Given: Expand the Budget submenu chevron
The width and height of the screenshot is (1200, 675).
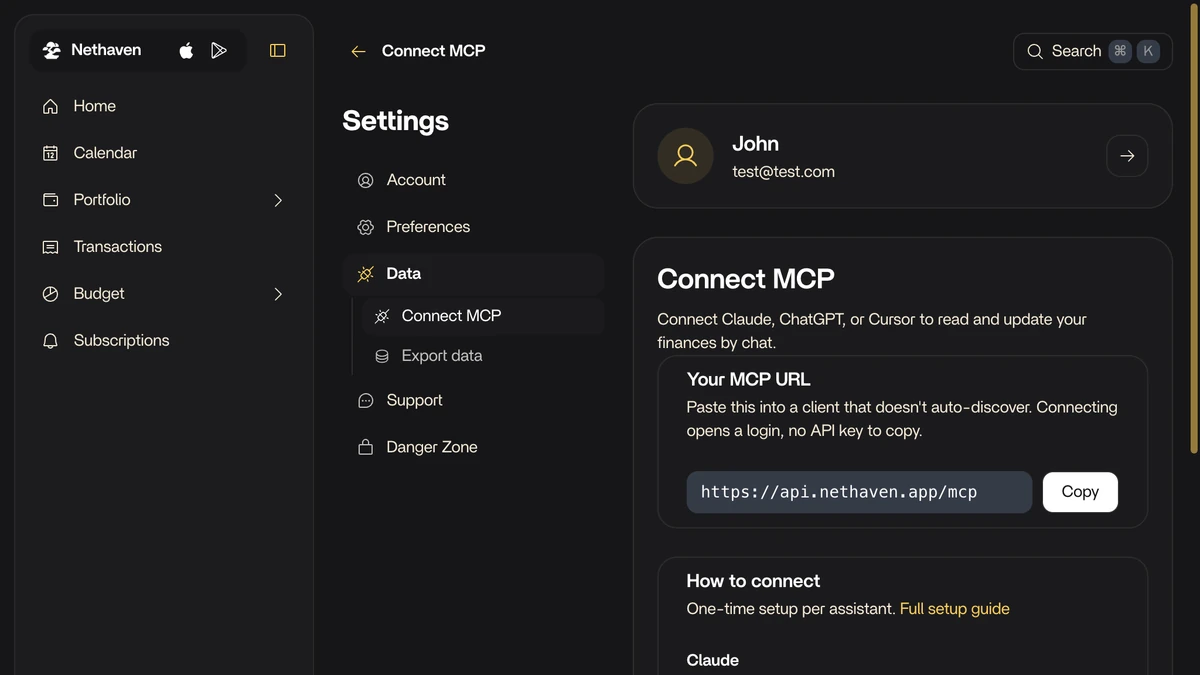Looking at the screenshot, I should (278, 294).
